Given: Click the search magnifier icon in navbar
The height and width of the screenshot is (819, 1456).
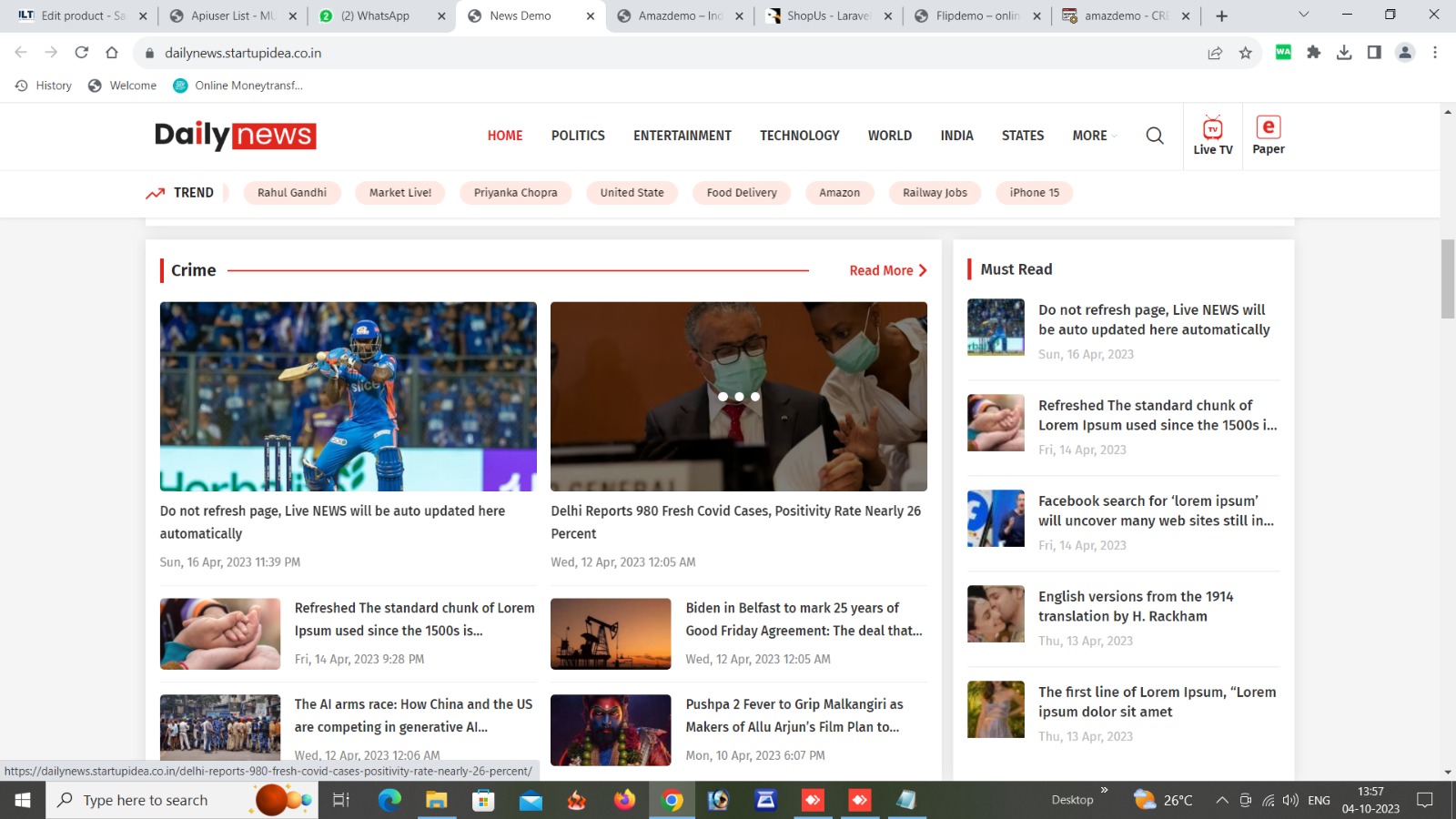Looking at the screenshot, I should (x=1154, y=136).
